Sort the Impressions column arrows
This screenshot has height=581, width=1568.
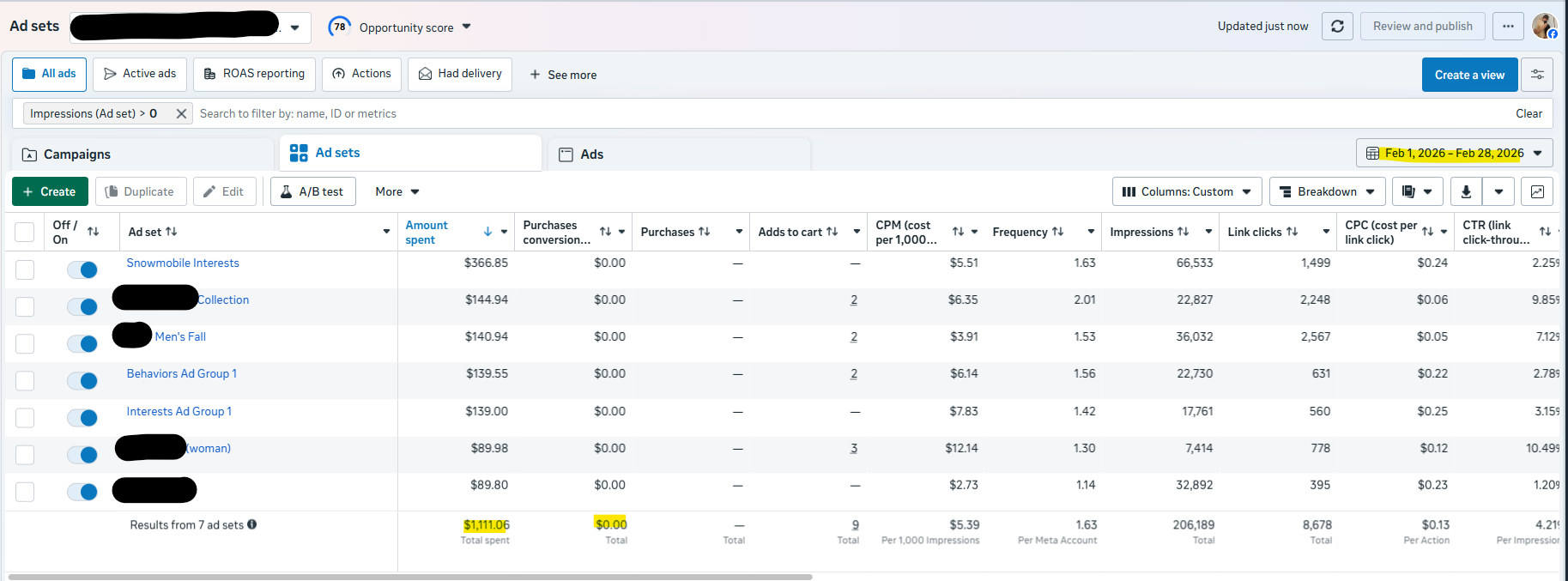pyautogui.click(x=1183, y=232)
